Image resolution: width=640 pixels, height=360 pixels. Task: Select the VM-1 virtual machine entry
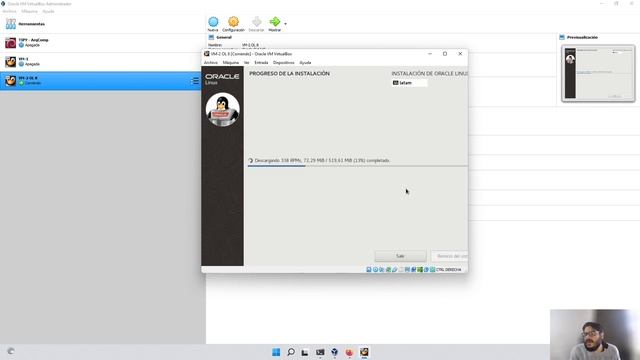[102, 62]
